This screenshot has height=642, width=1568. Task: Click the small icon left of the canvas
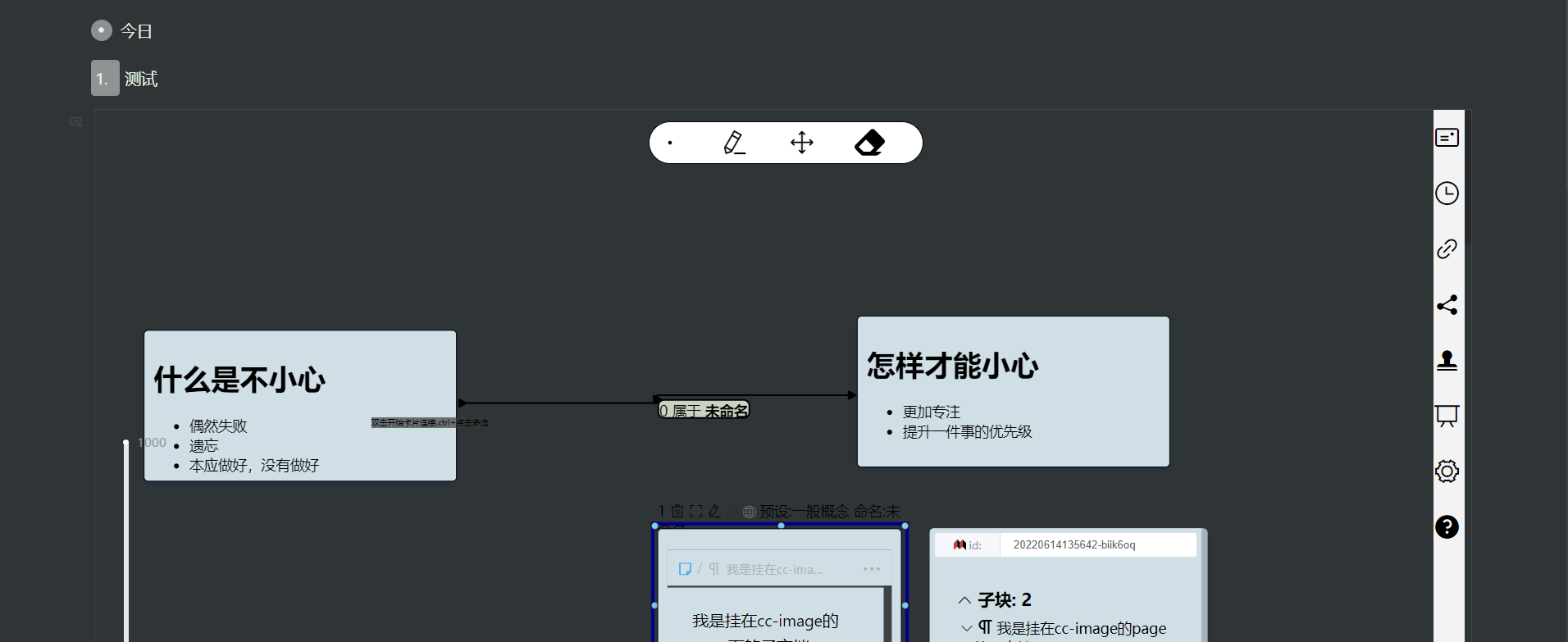tap(76, 122)
